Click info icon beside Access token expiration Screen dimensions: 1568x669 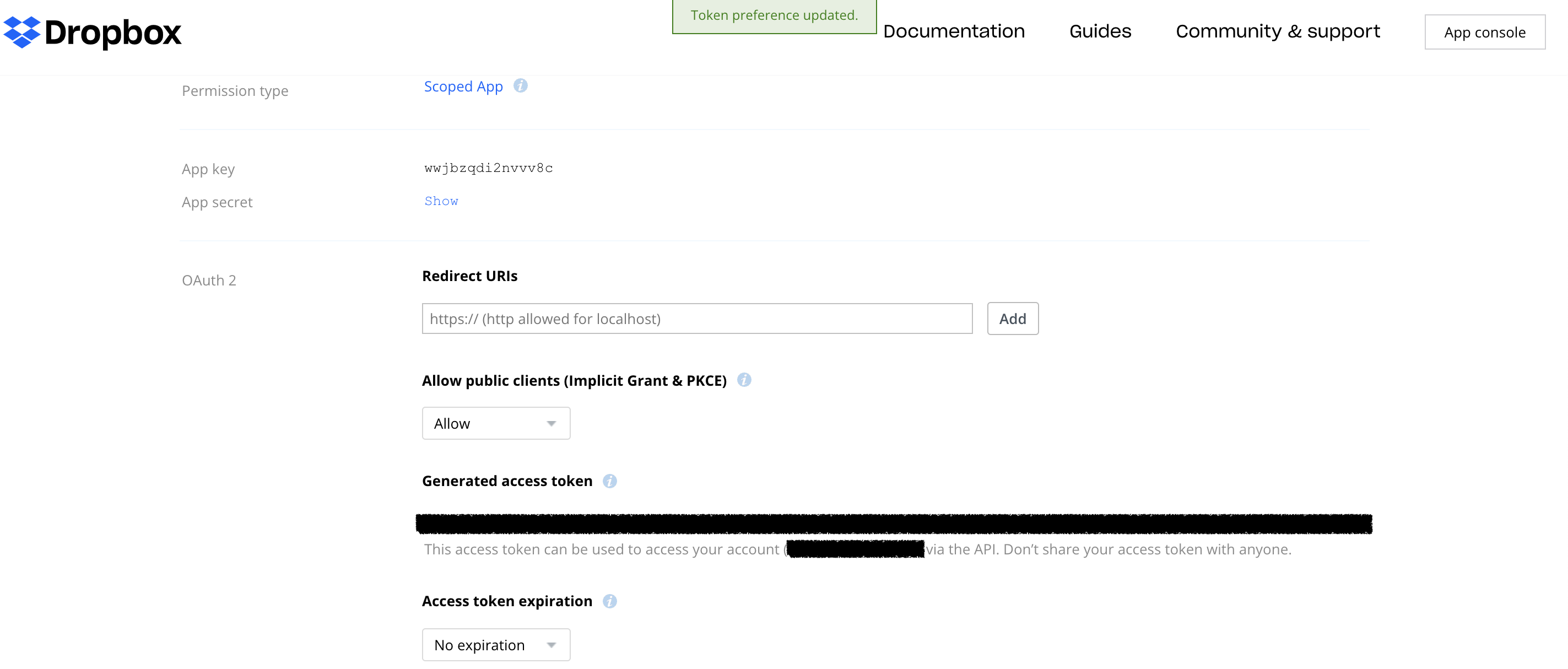(x=609, y=601)
